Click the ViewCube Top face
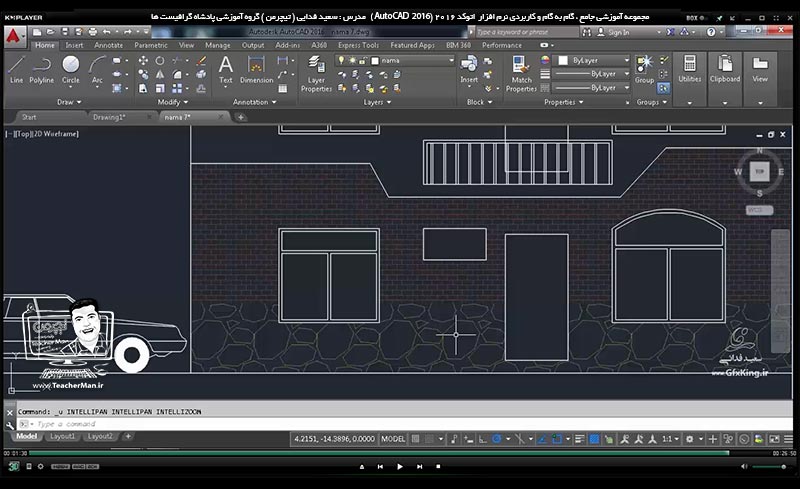Viewport: 800px width, 489px height. click(759, 172)
